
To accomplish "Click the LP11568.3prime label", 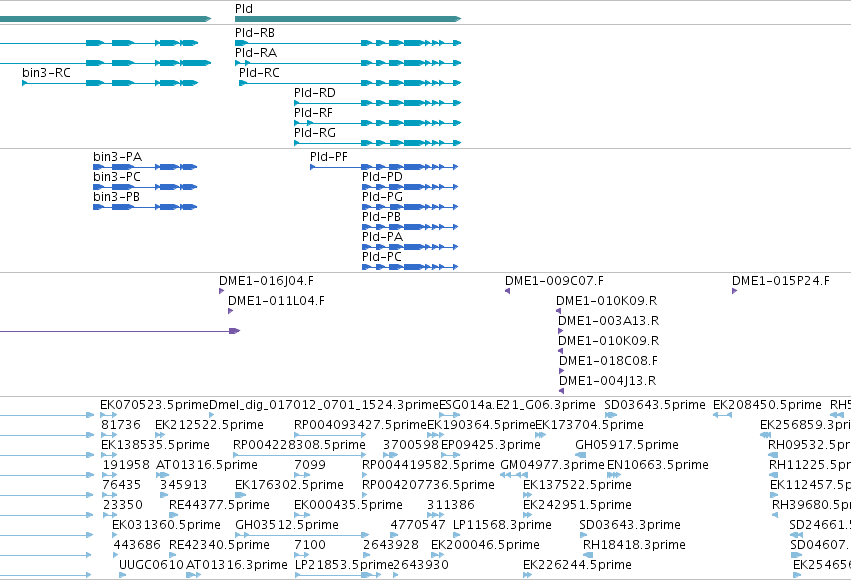I will tap(502, 526).
